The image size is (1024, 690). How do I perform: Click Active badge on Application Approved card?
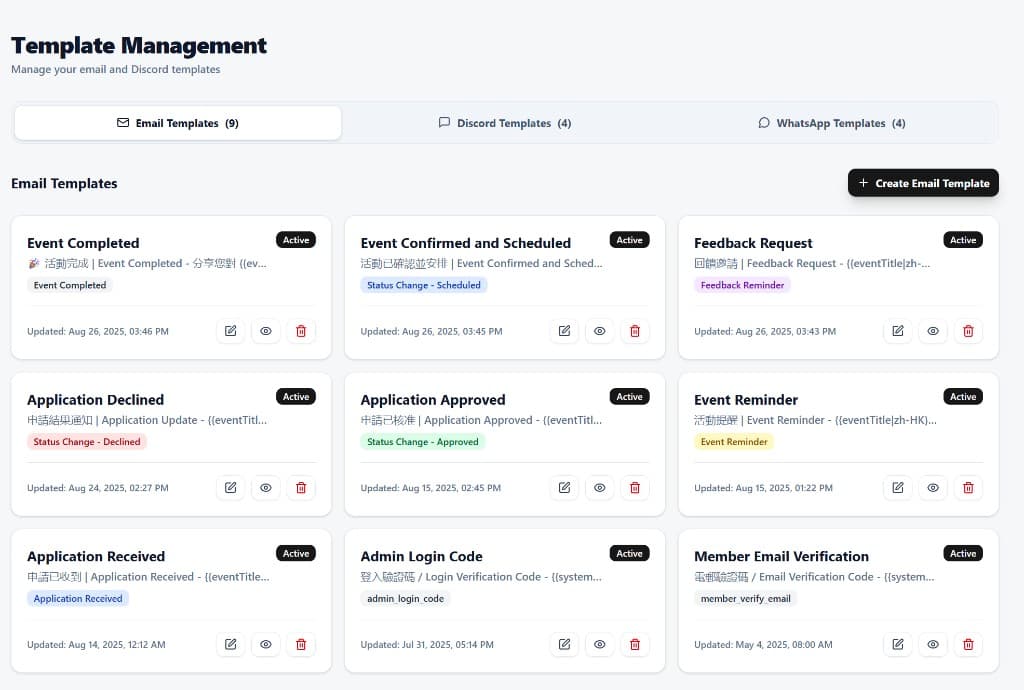point(629,396)
